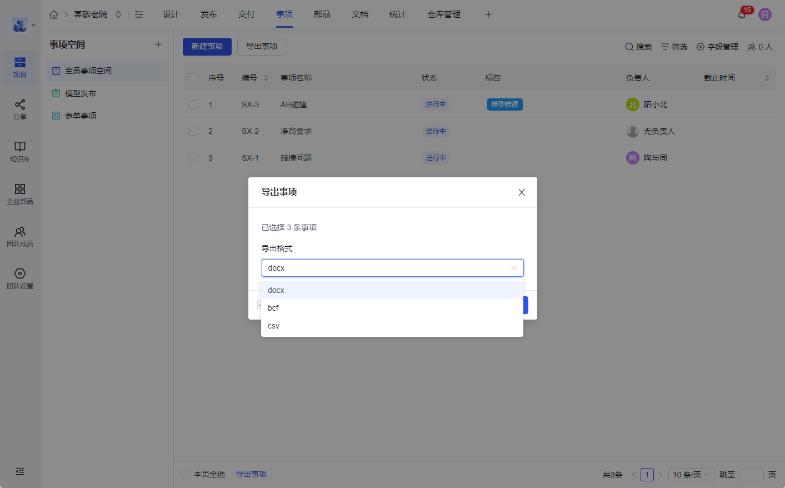The width and height of the screenshot is (785, 488).
Task: Click the 字段管理 field management button
Action: (717, 46)
